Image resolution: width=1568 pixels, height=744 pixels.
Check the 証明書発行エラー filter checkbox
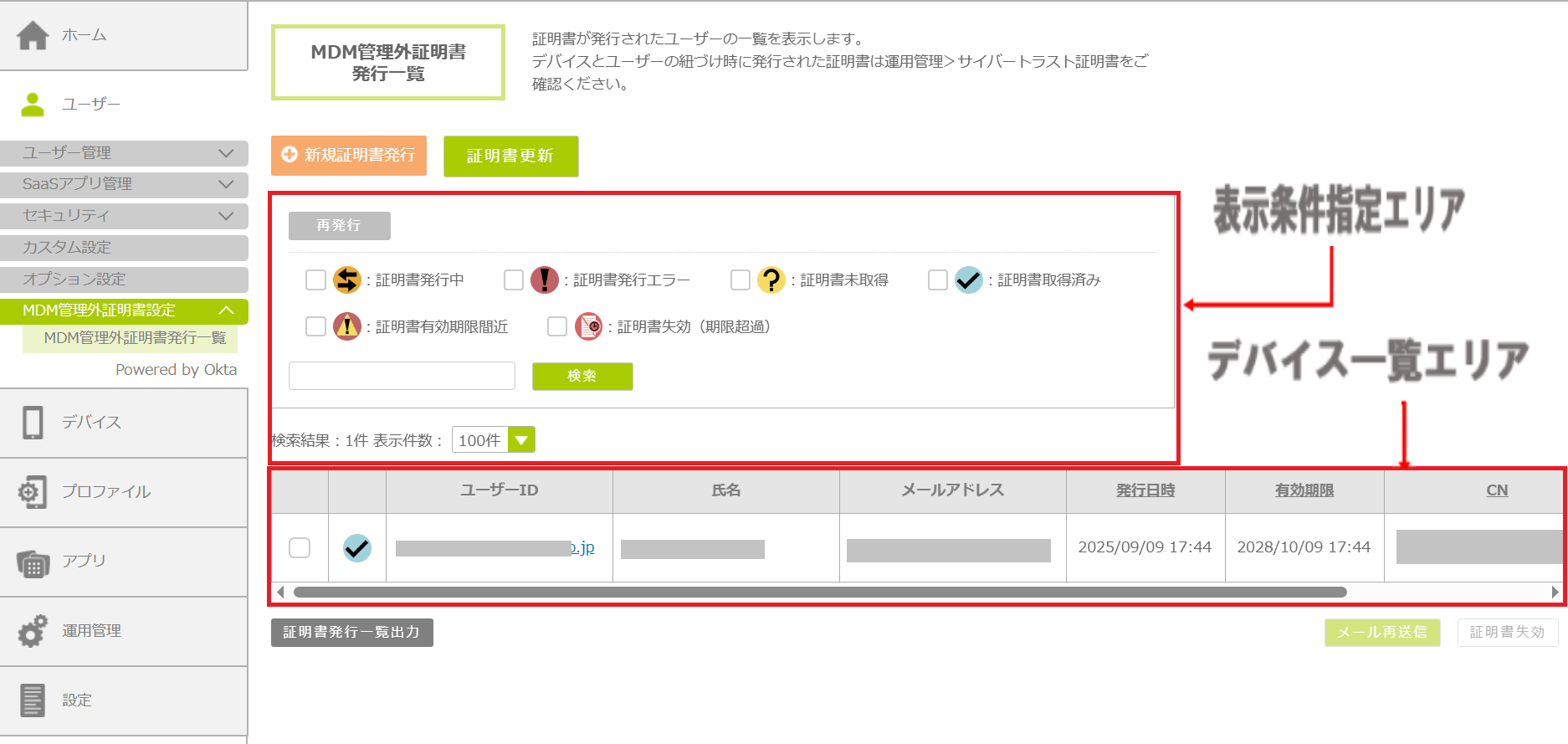[514, 280]
